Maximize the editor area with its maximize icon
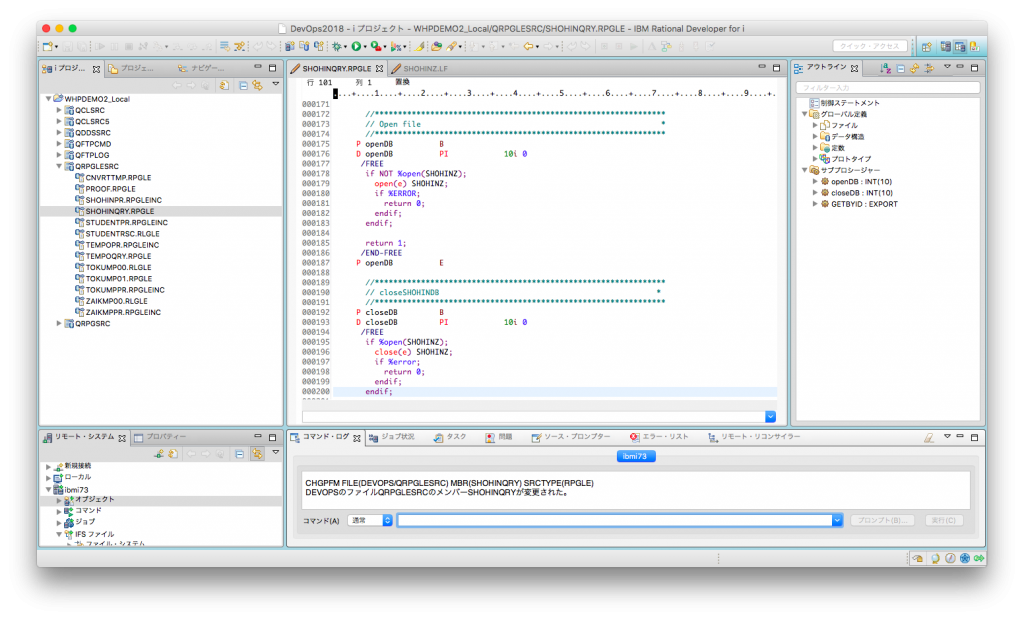 [x=777, y=68]
